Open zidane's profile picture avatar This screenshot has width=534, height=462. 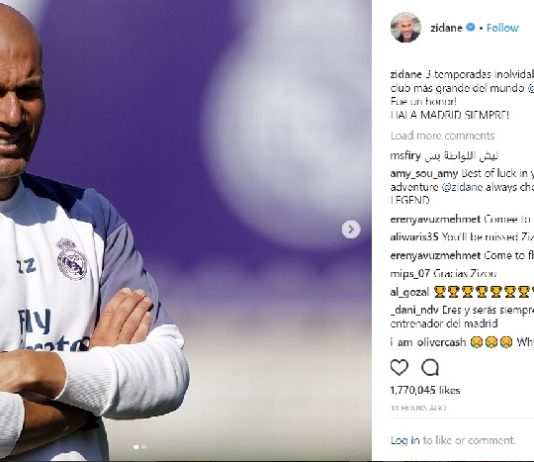406,28
